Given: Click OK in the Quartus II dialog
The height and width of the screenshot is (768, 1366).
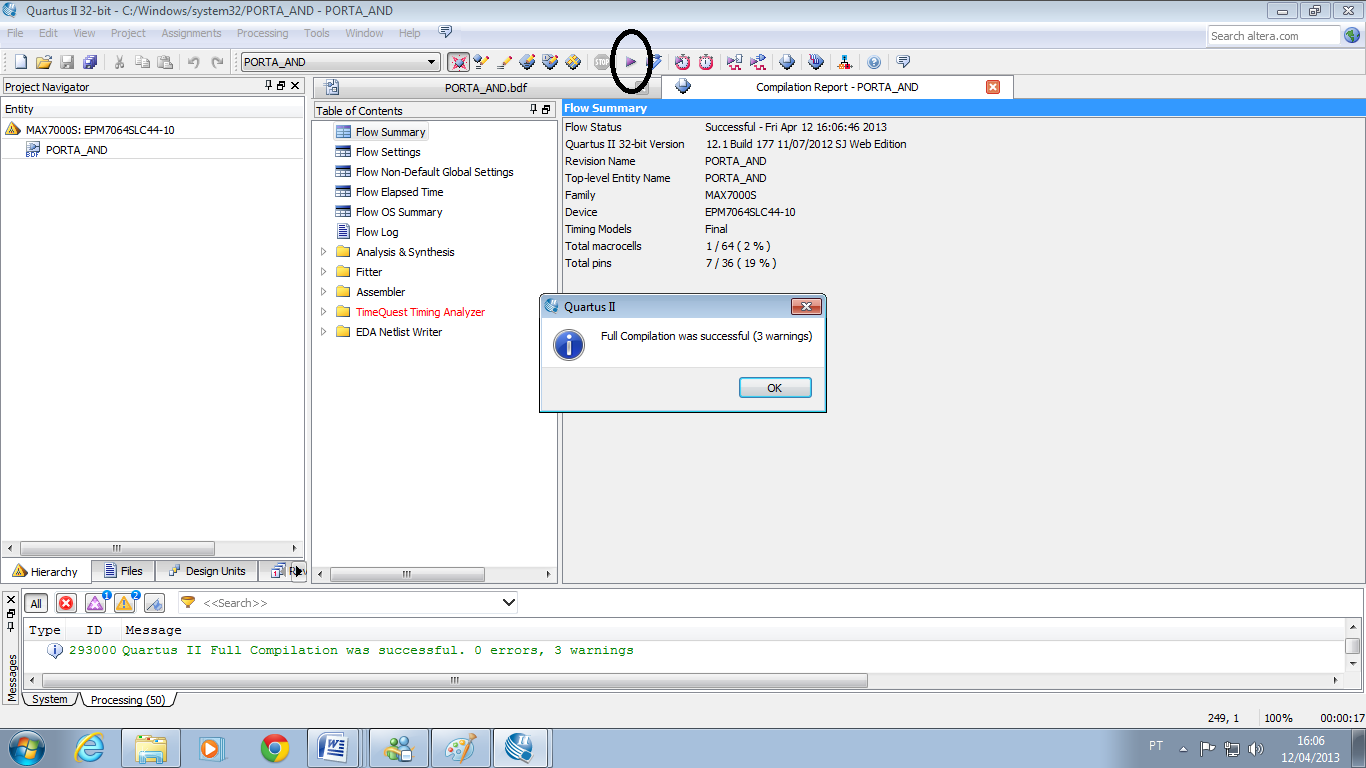Looking at the screenshot, I should click(775, 388).
